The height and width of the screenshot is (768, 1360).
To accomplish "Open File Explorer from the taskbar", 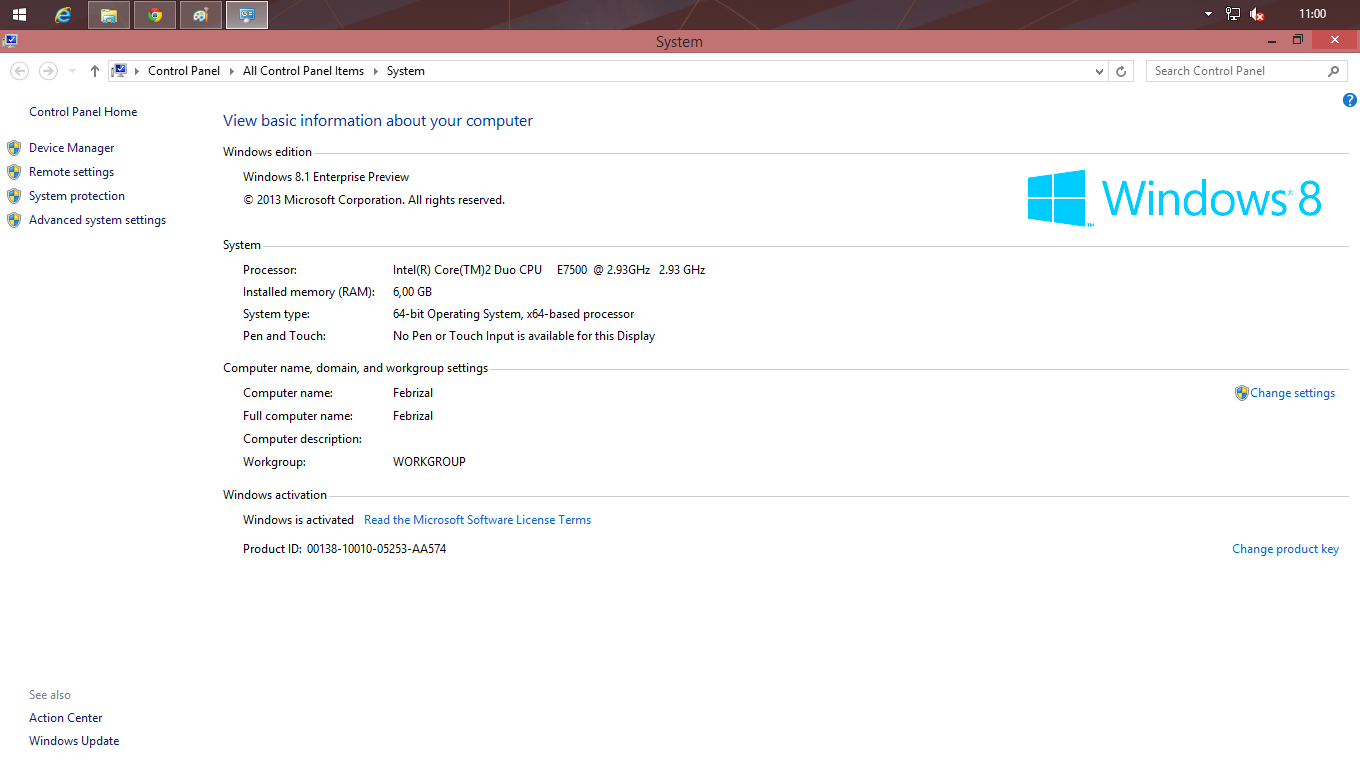I will coord(108,15).
